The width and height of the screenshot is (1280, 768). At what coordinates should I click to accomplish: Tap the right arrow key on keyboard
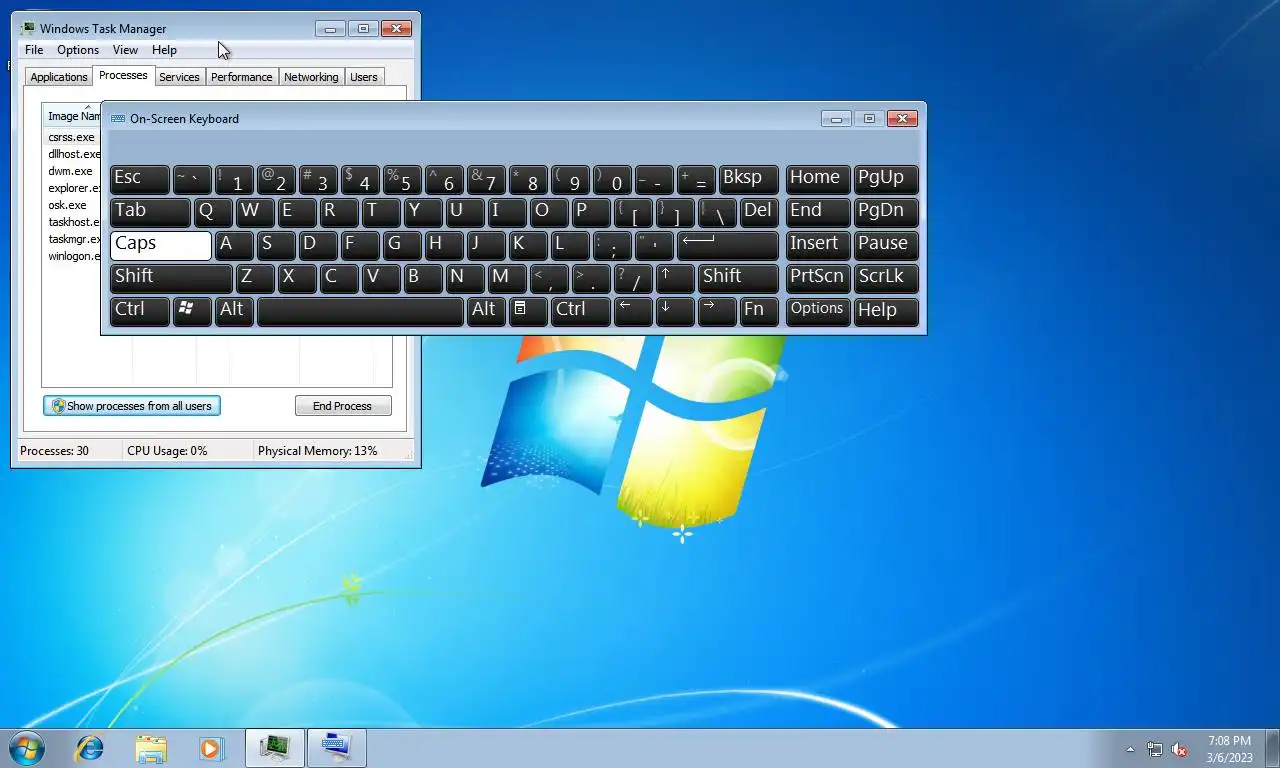717,310
